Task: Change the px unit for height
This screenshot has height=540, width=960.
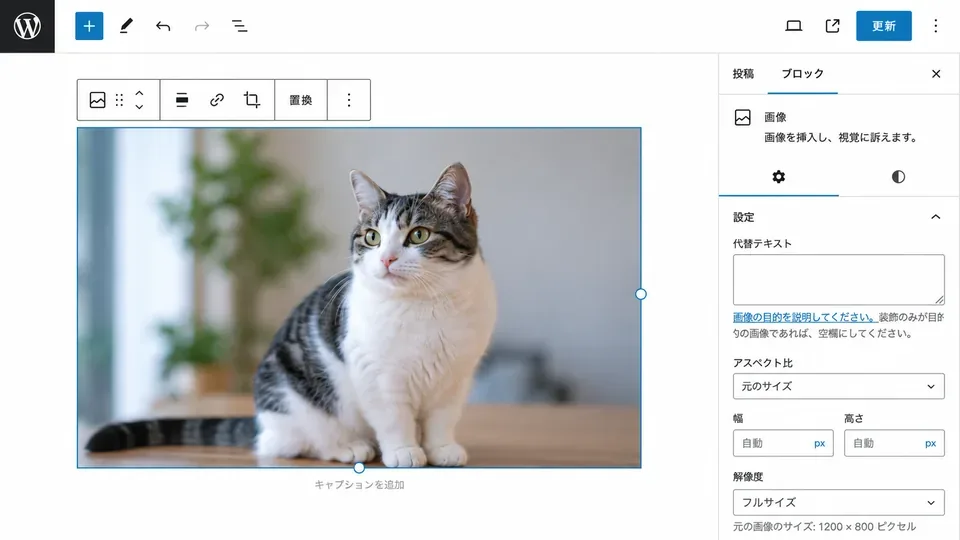Action: click(x=931, y=443)
